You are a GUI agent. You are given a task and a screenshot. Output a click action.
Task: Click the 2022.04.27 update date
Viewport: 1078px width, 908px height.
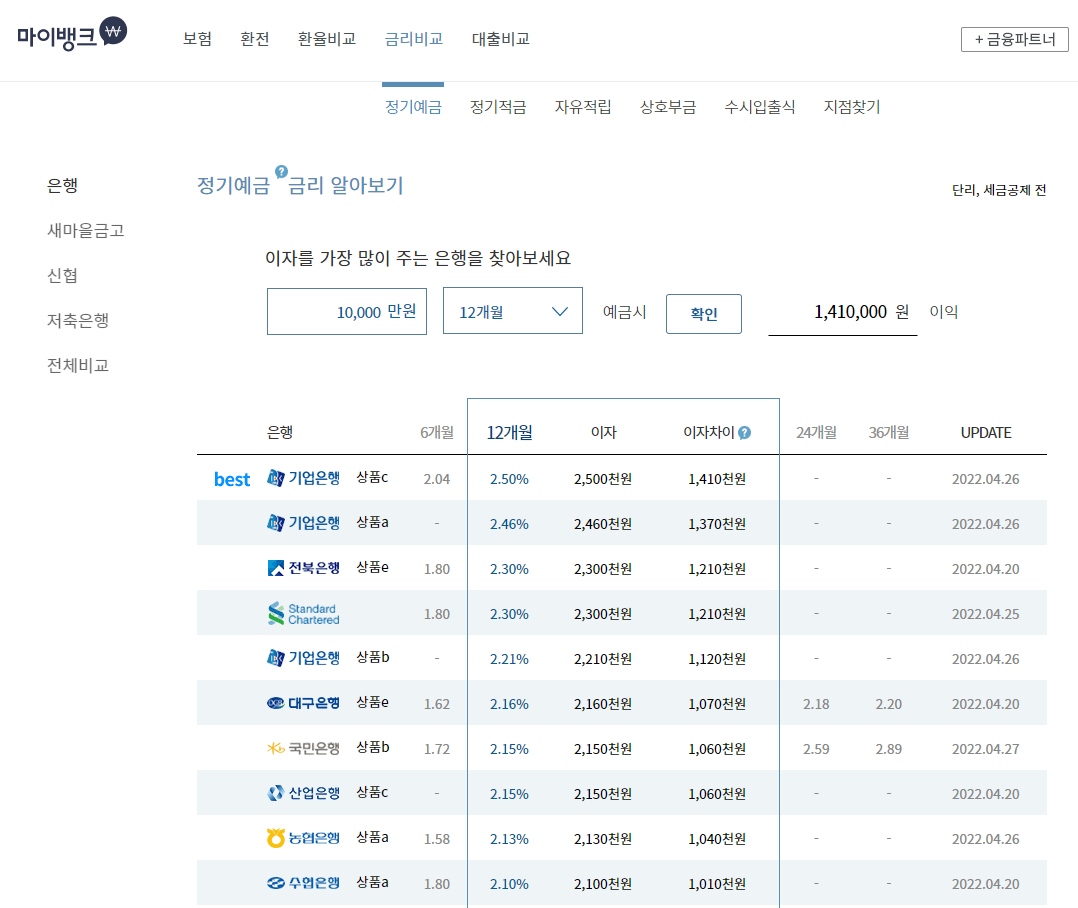click(985, 749)
